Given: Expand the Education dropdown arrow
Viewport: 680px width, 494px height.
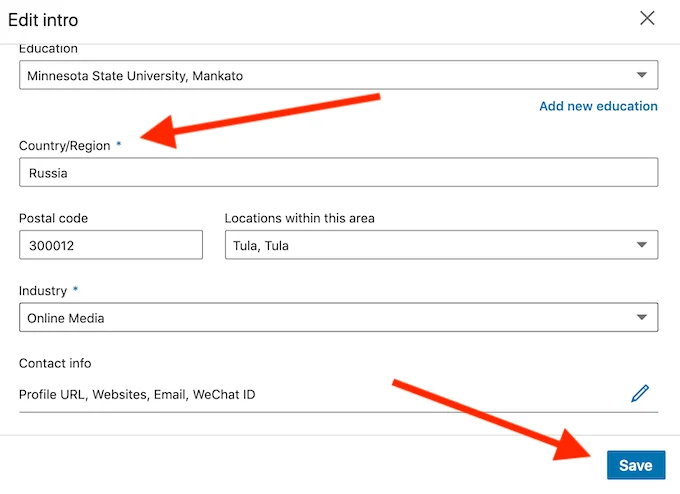Looking at the screenshot, I should (x=641, y=76).
